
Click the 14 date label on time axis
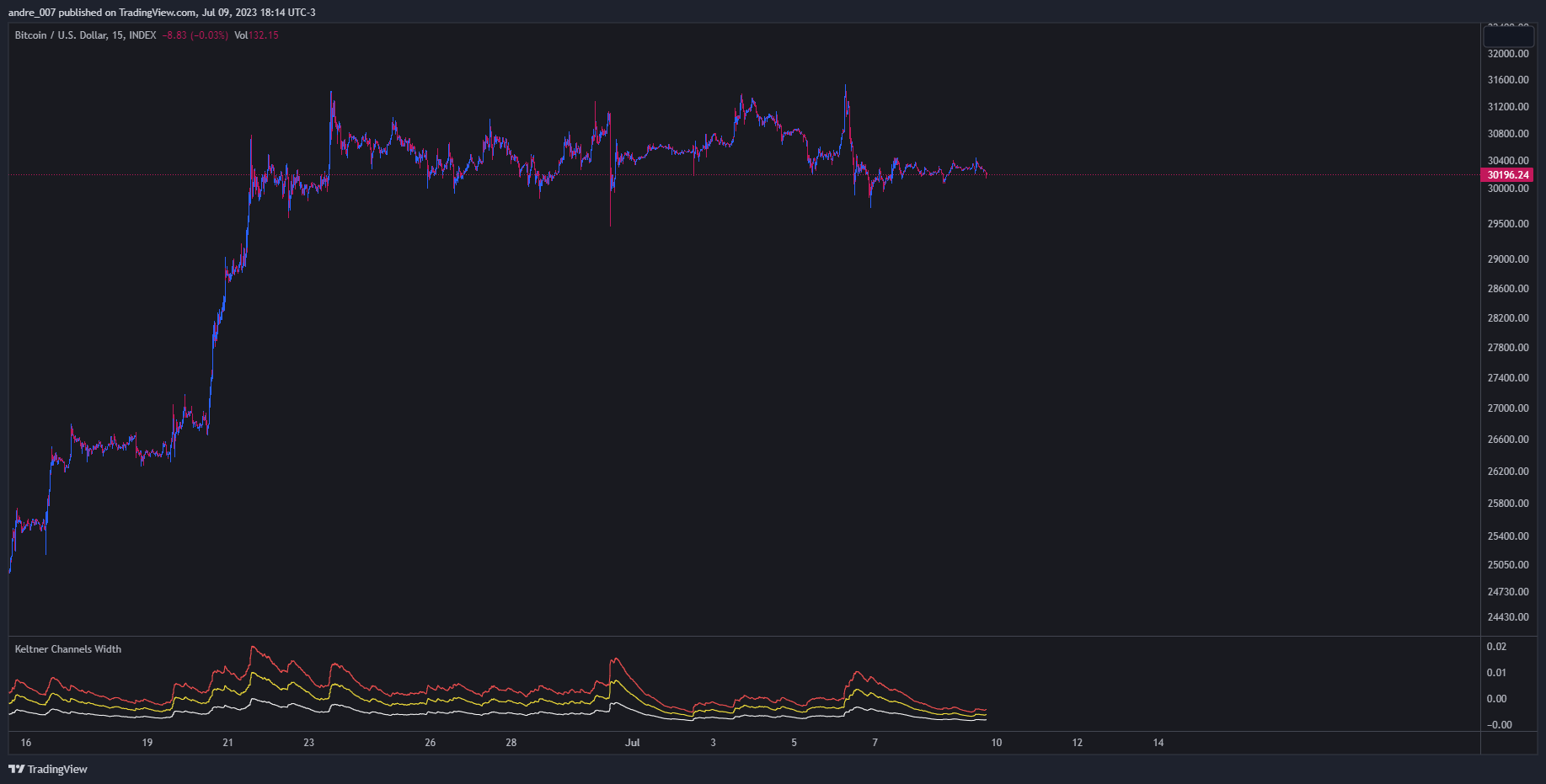pos(1158,743)
